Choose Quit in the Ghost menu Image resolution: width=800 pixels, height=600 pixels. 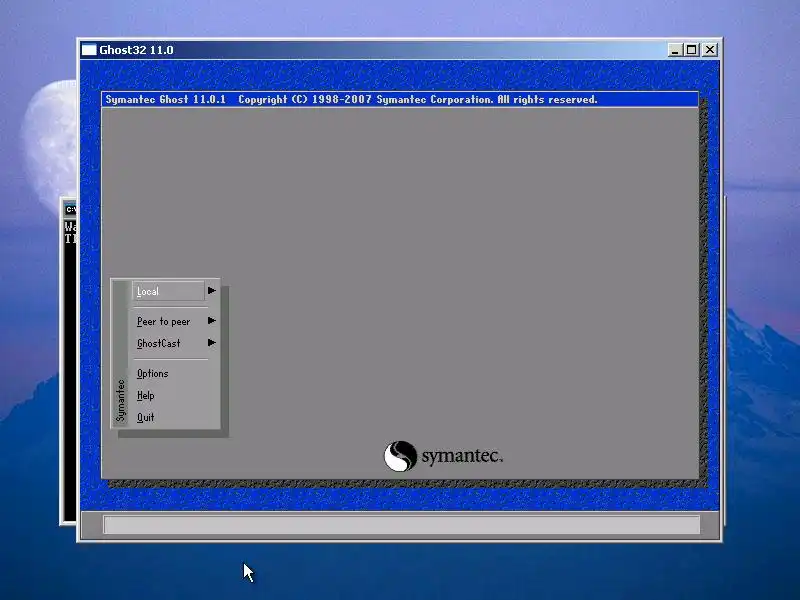[145, 417]
